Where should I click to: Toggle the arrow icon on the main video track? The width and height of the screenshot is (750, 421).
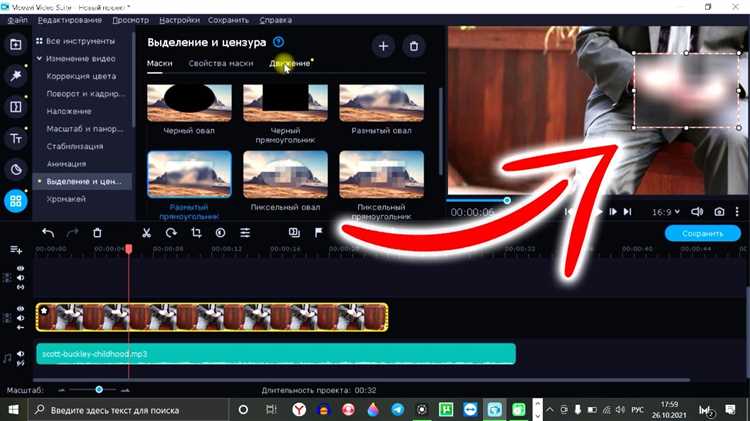(x=21, y=327)
